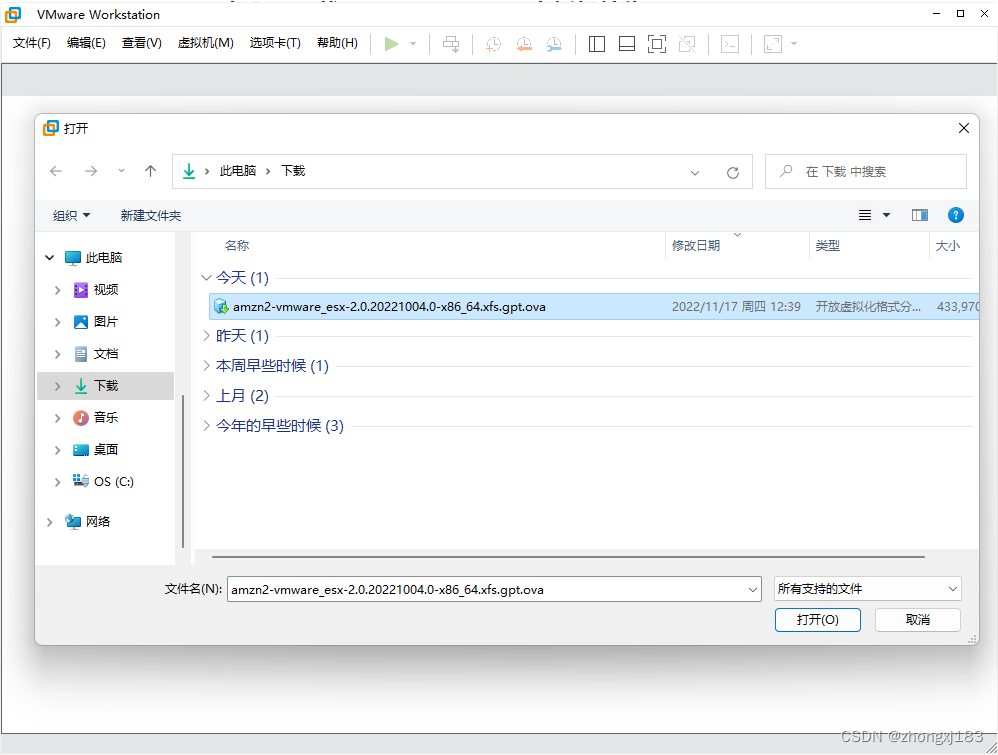Toggle the library panel view
Viewport: 998px width, 755px height.
point(596,44)
